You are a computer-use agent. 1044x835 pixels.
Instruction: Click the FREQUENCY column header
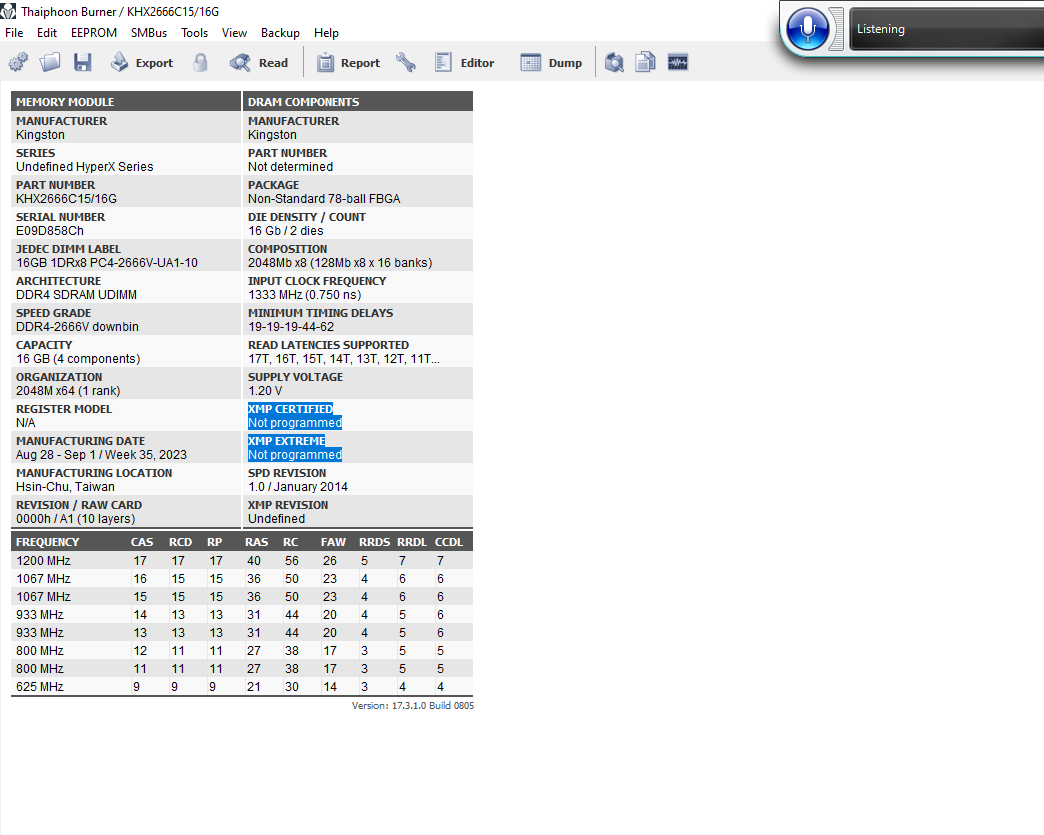(47, 542)
